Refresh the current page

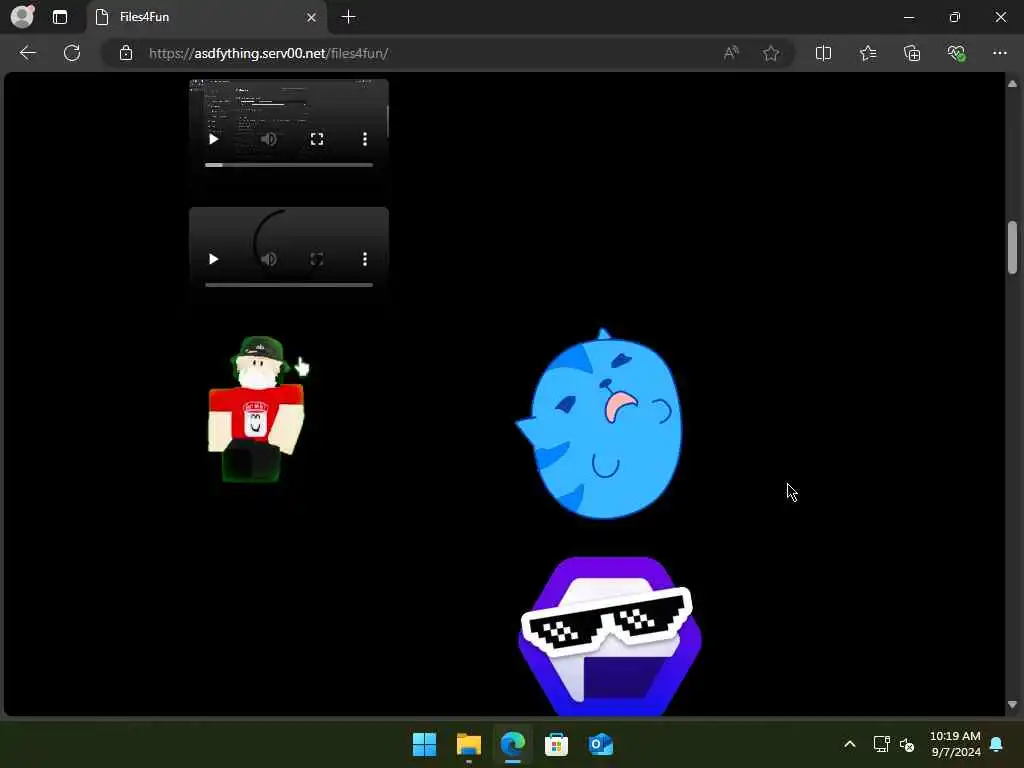click(x=72, y=53)
